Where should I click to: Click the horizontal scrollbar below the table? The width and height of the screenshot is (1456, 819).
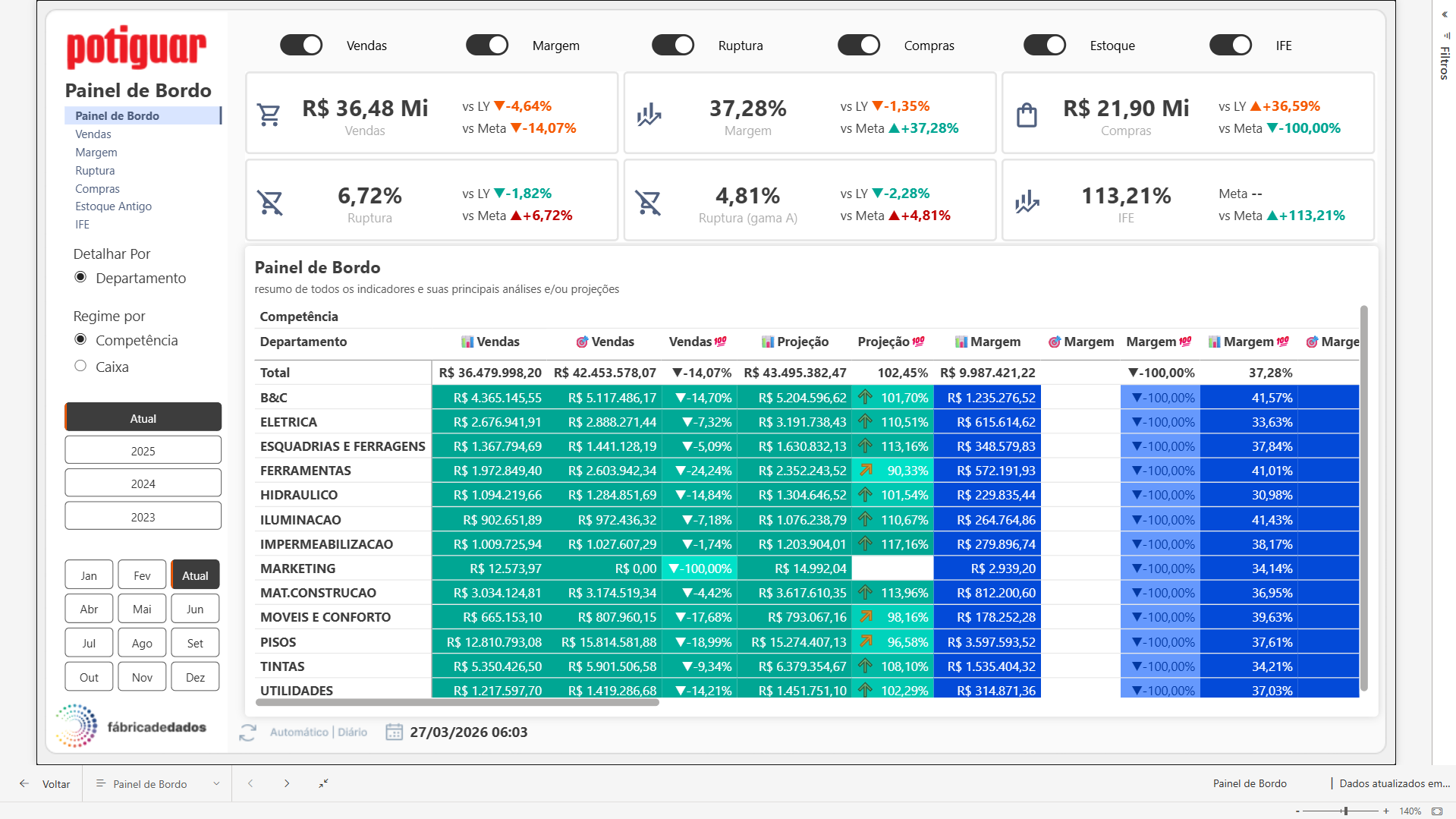coord(455,704)
